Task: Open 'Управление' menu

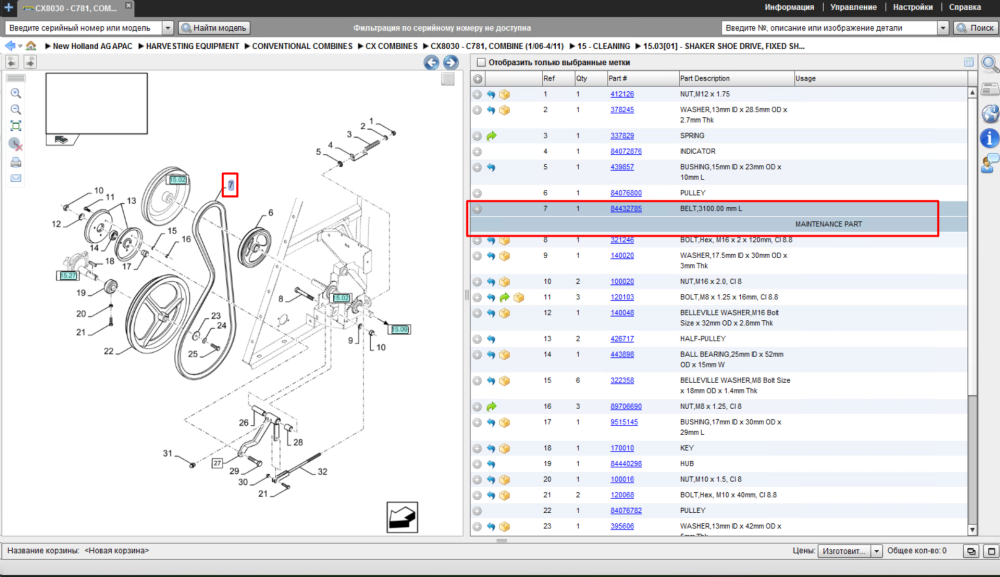Action: pos(853,7)
